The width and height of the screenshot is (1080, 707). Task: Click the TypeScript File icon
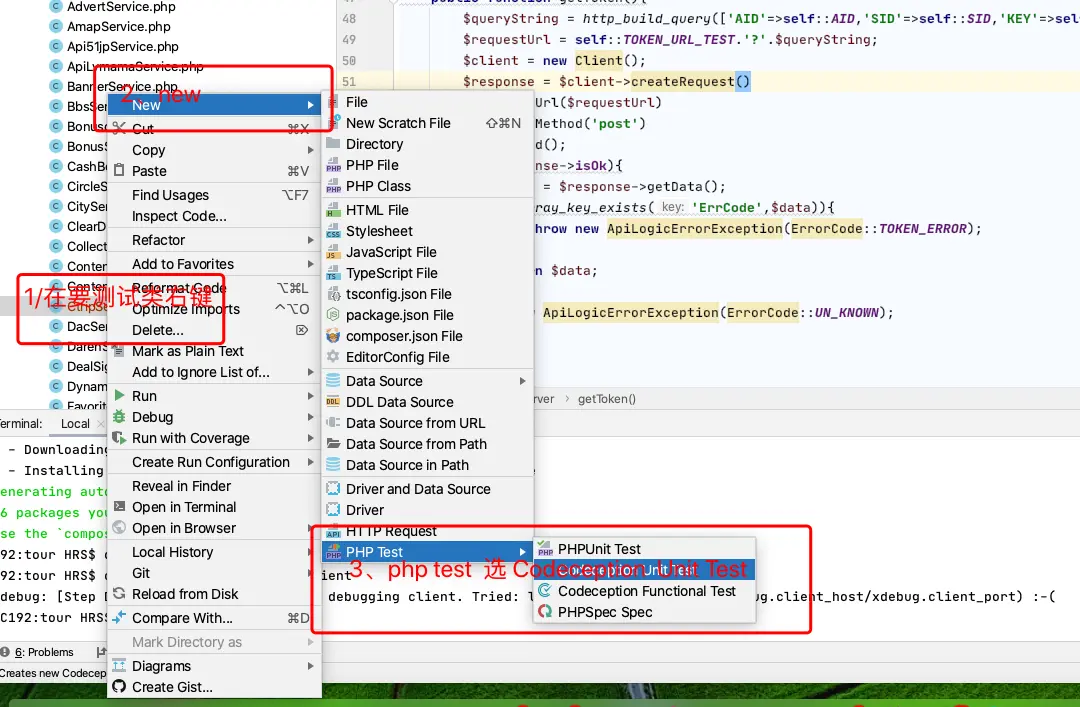(333, 274)
